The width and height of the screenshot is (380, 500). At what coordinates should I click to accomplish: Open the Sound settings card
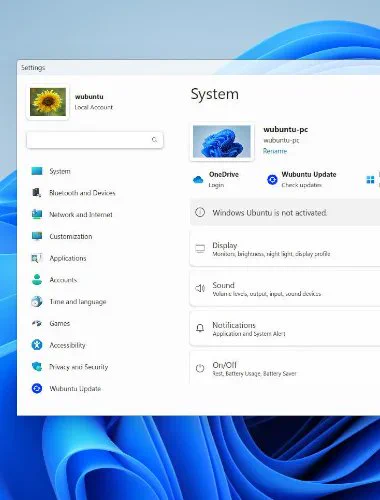(x=285, y=289)
